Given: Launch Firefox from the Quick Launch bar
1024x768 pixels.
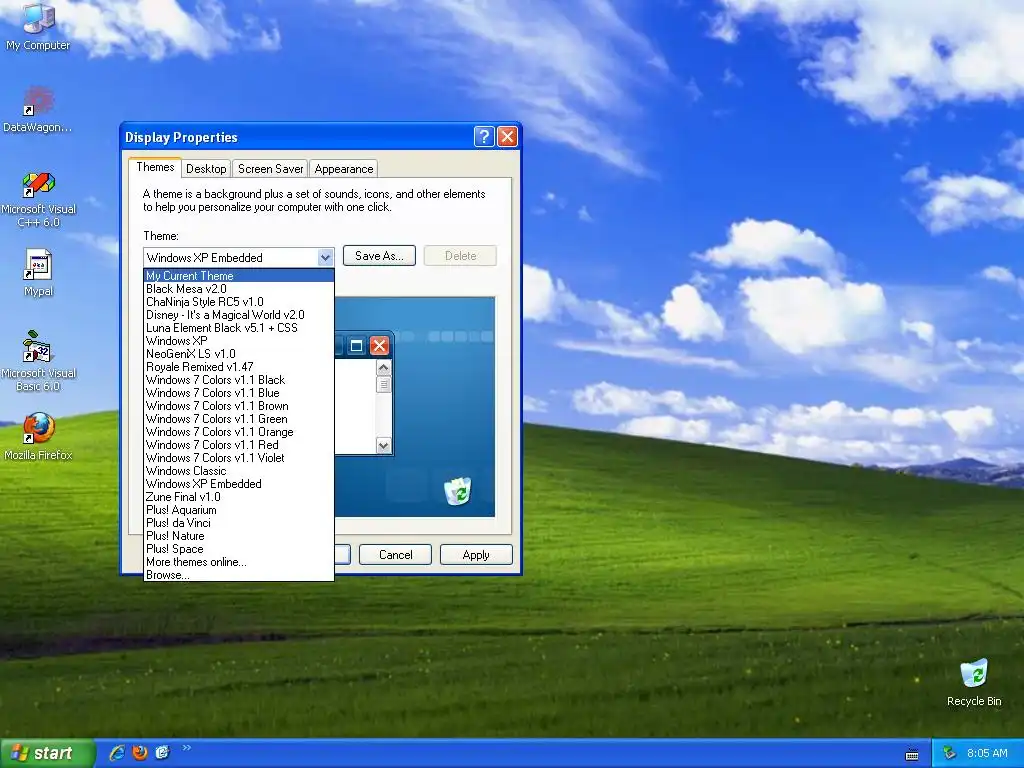Looking at the screenshot, I should [140, 752].
